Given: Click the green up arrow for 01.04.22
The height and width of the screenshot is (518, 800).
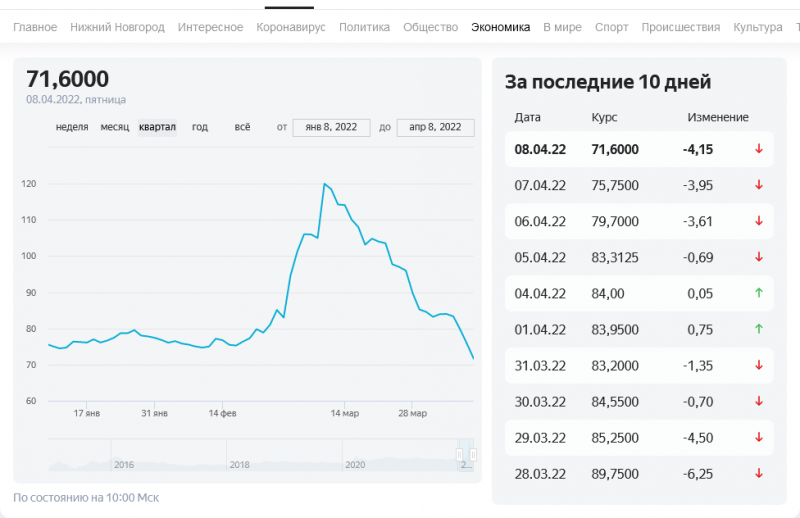Looking at the screenshot, I should pyautogui.click(x=759, y=329).
